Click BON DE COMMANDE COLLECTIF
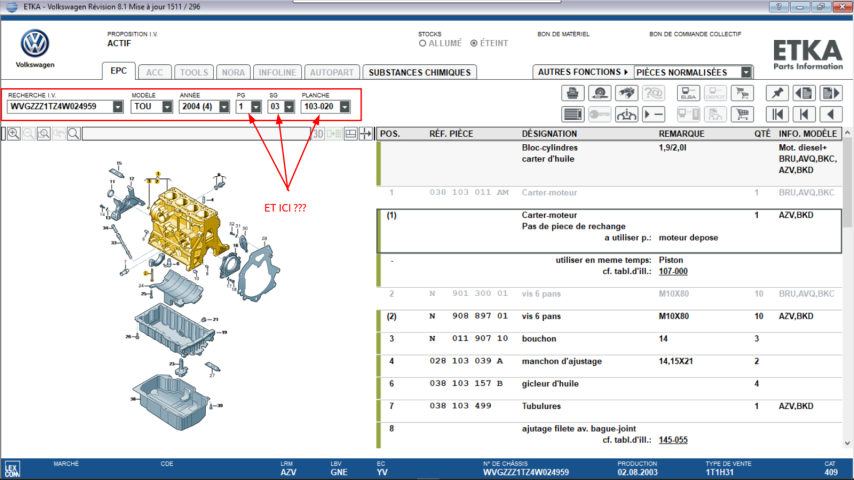Viewport: 854px width, 480px height. [x=695, y=34]
